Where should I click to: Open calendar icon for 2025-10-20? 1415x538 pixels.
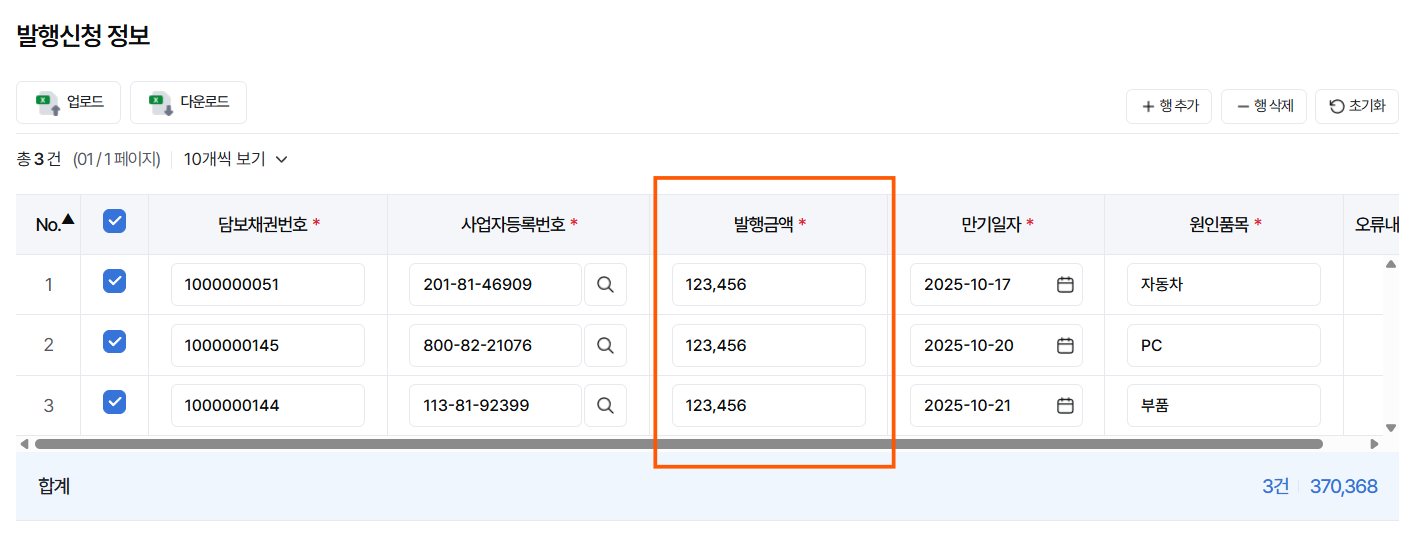click(1065, 345)
